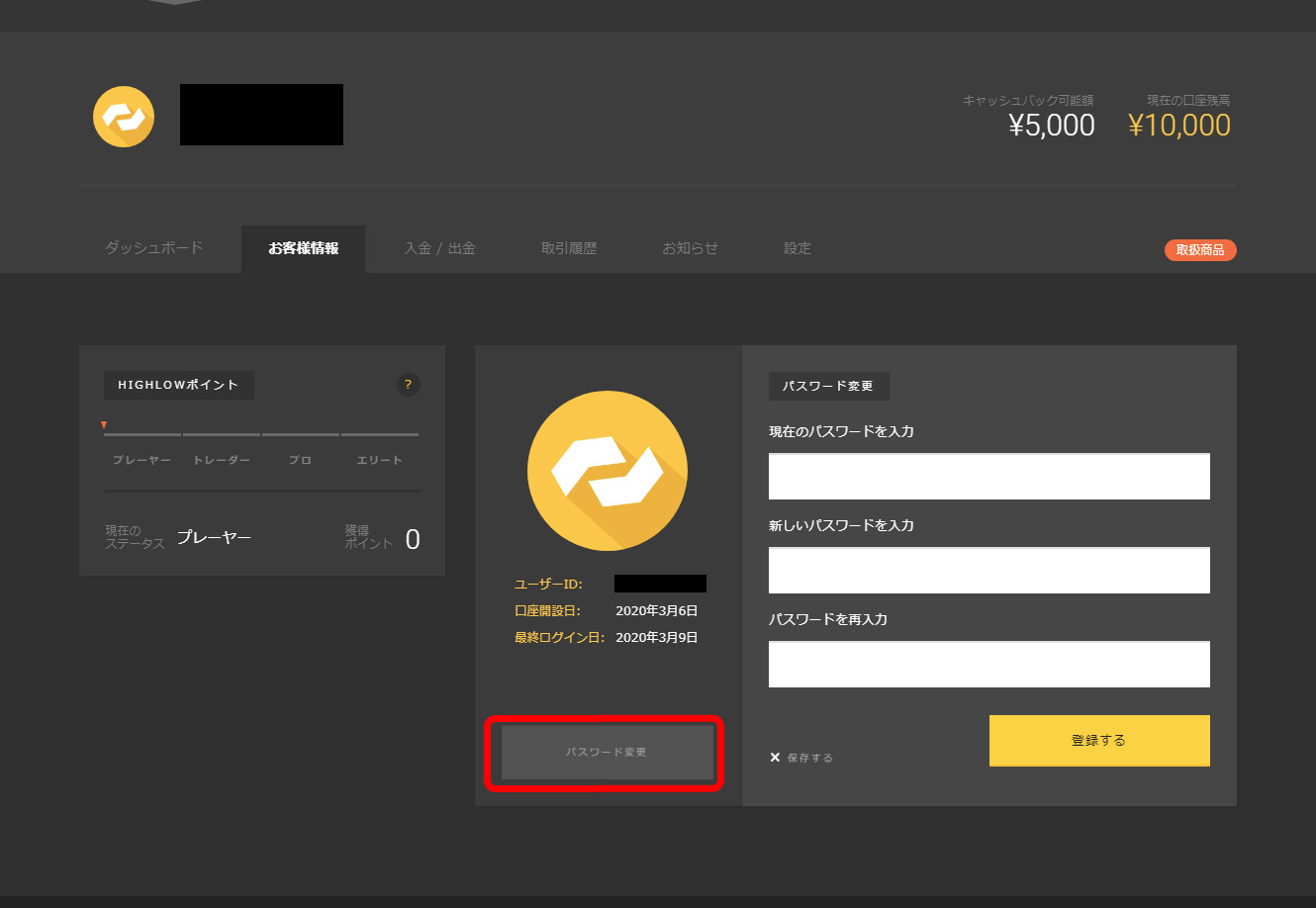Click the large profile avatar logo

pyautogui.click(x=608, y=470)
